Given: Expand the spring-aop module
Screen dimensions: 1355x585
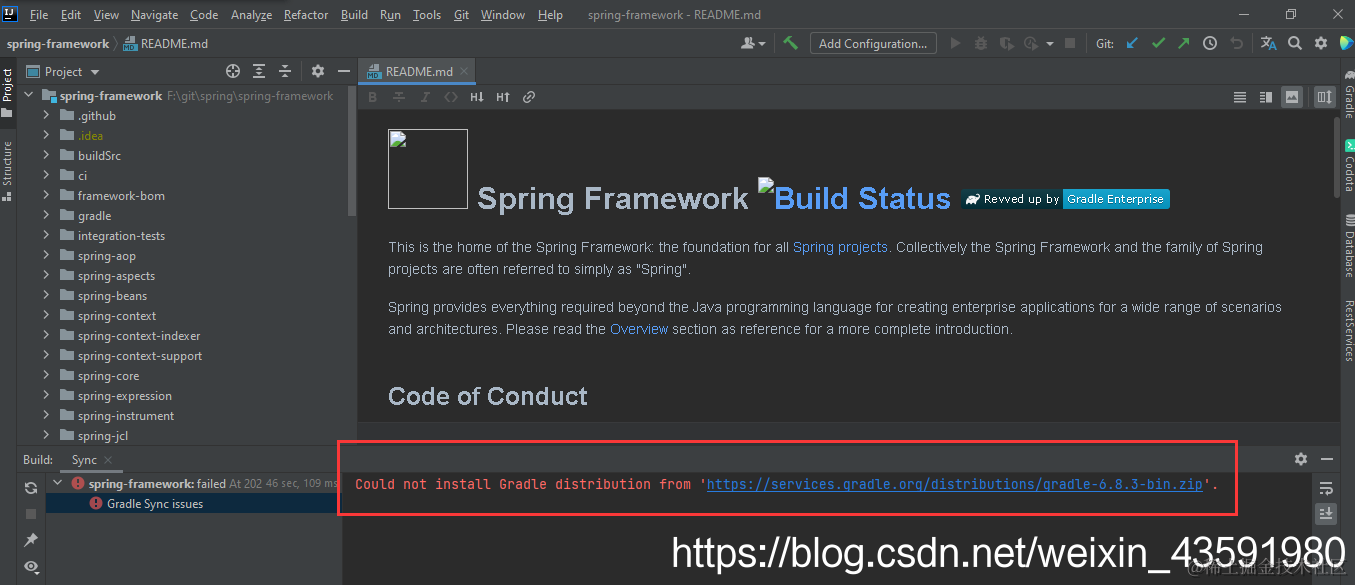Looking at the screenshot, I should click(x=46, y=256).
